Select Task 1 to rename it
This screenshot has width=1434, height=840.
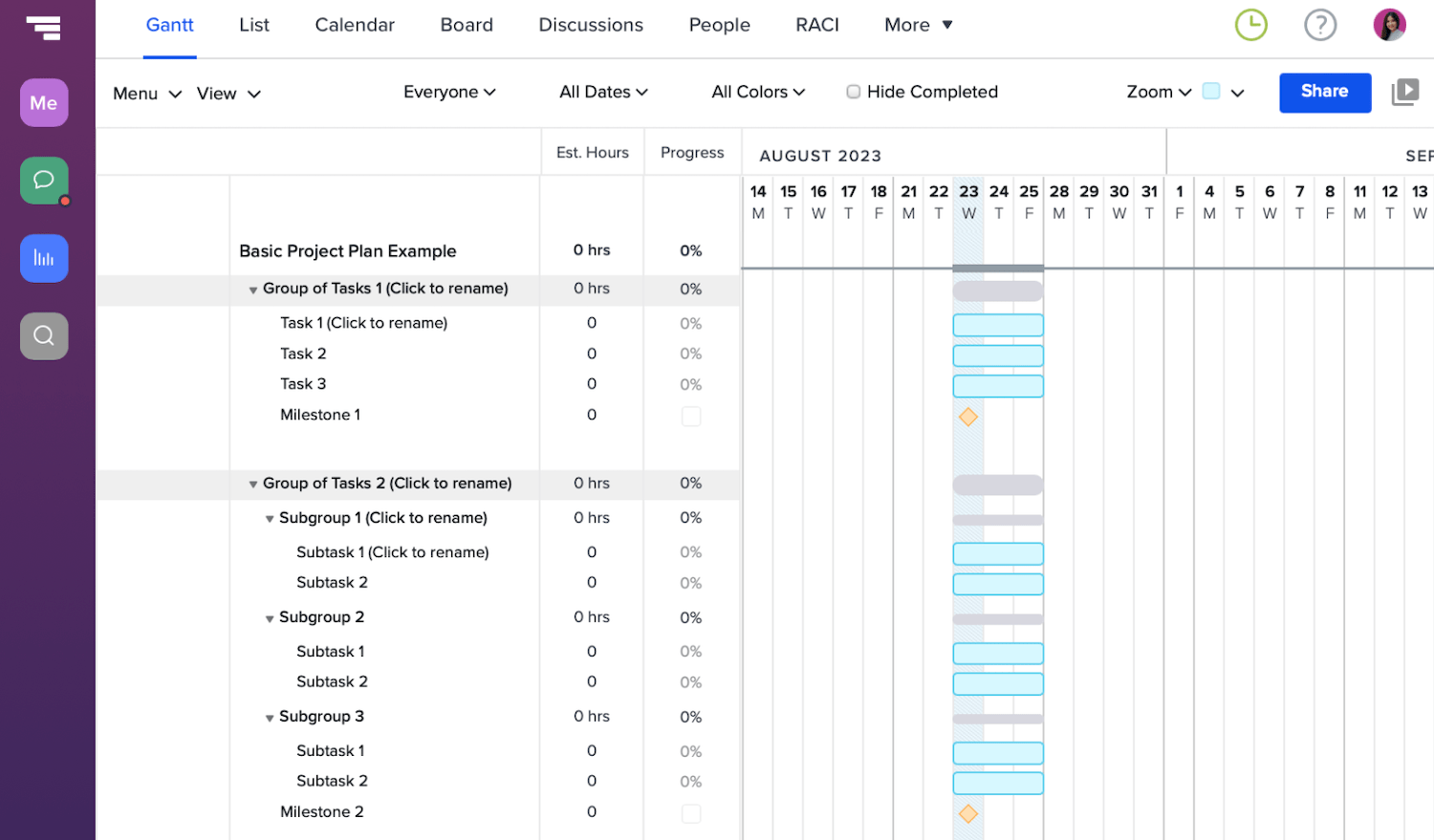(363, 323)
